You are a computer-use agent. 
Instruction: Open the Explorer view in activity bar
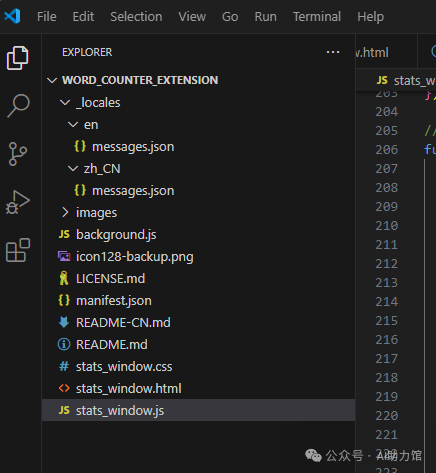[x=18, y=58]
